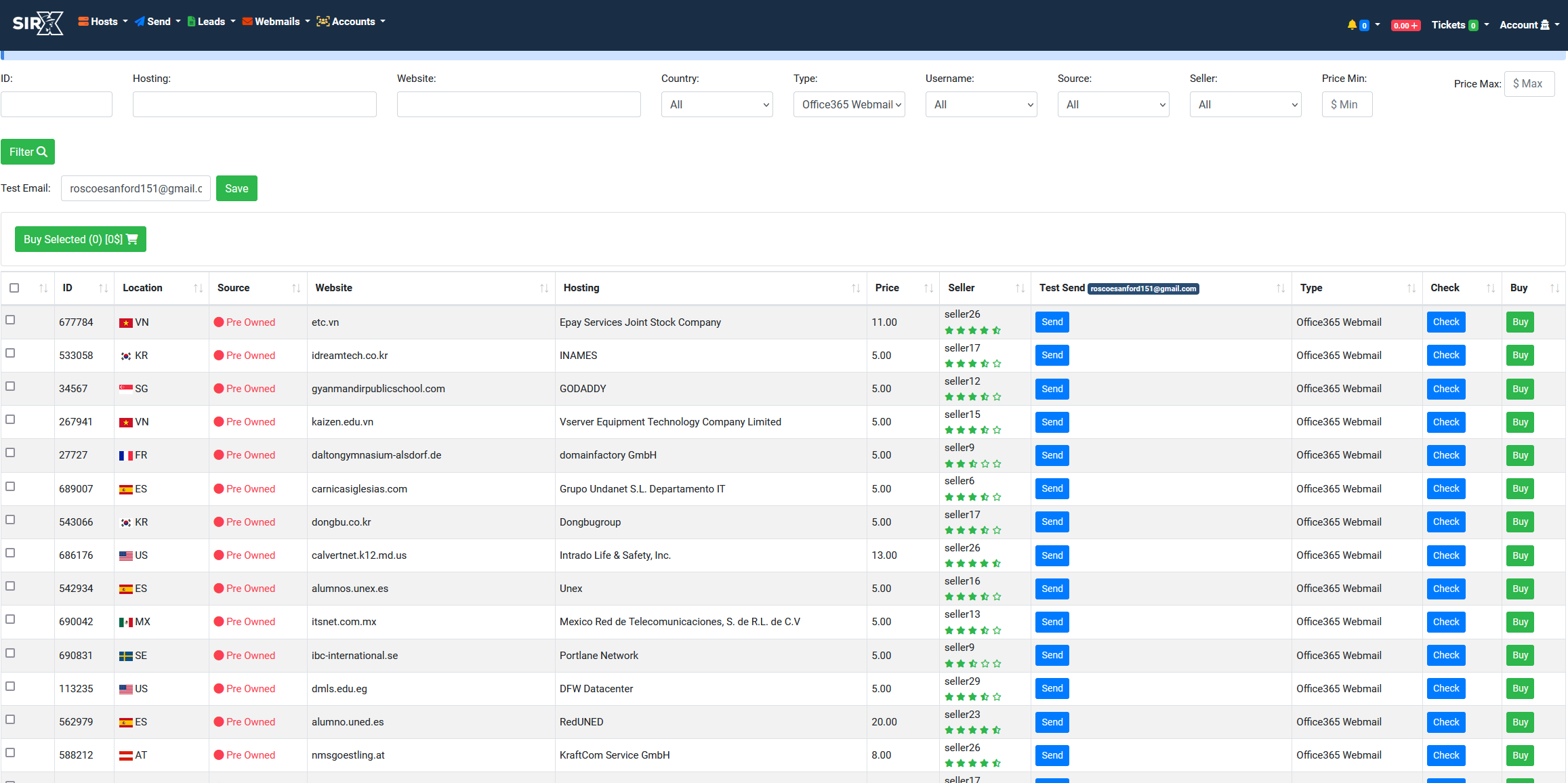
Task: Click the Buy Selected (0) button
Action: (x=81, y=239)
